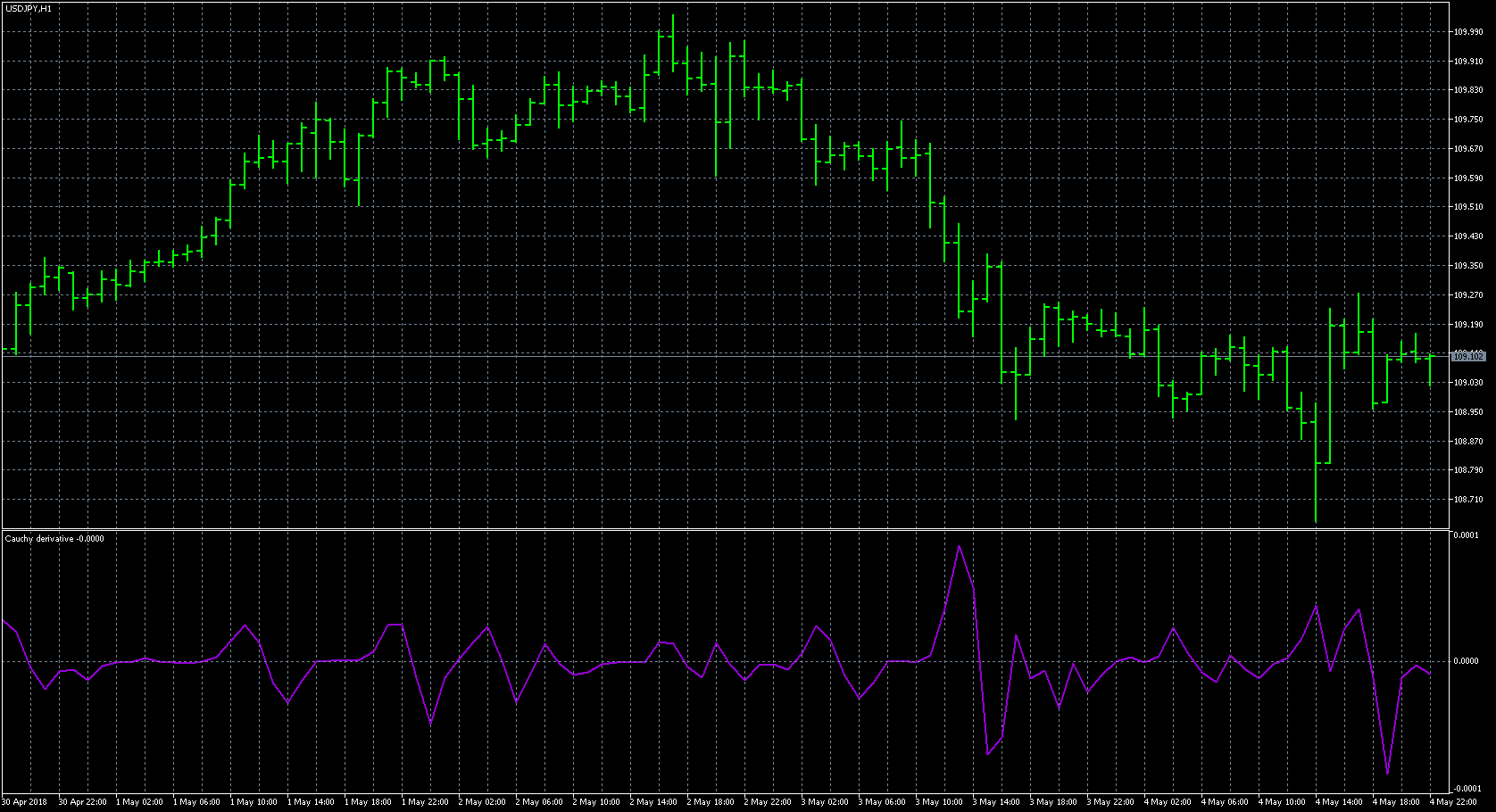1496x812 pixels.
Task: Click the 109.030 price scale value
Action: pyautogui.click(x=1468, y=383)
